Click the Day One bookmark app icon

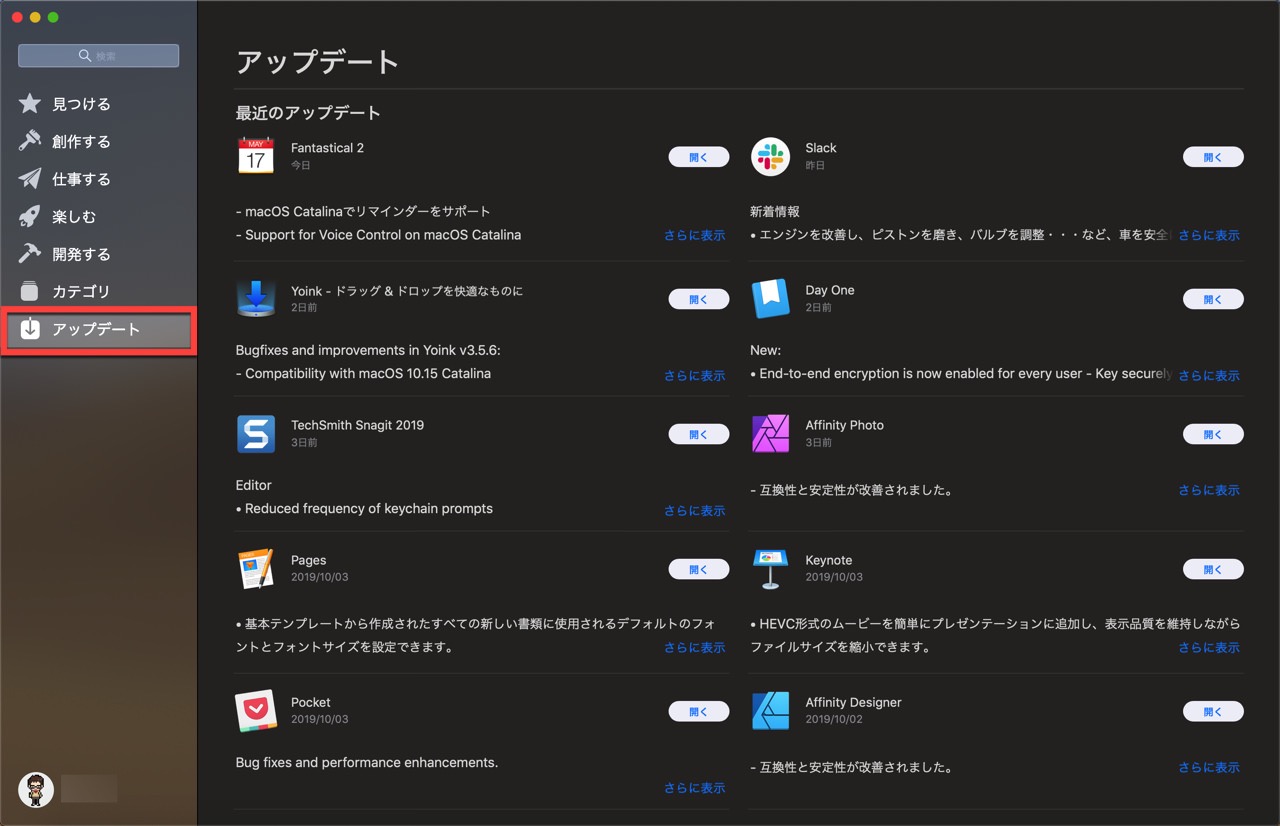tap(770, 298)
